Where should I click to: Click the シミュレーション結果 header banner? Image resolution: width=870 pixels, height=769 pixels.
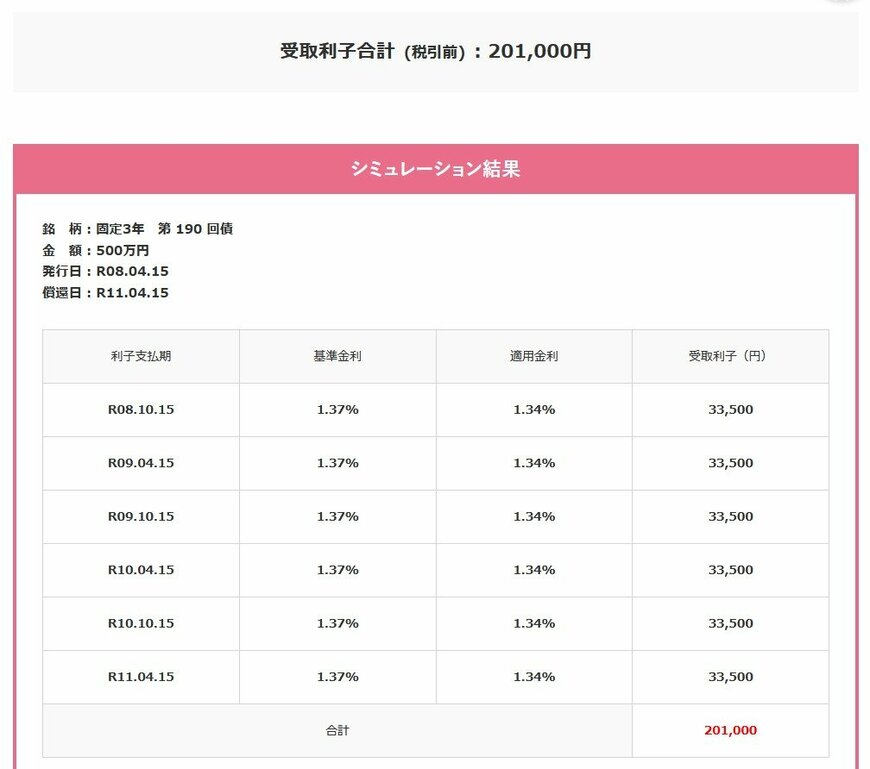[435, 169]
